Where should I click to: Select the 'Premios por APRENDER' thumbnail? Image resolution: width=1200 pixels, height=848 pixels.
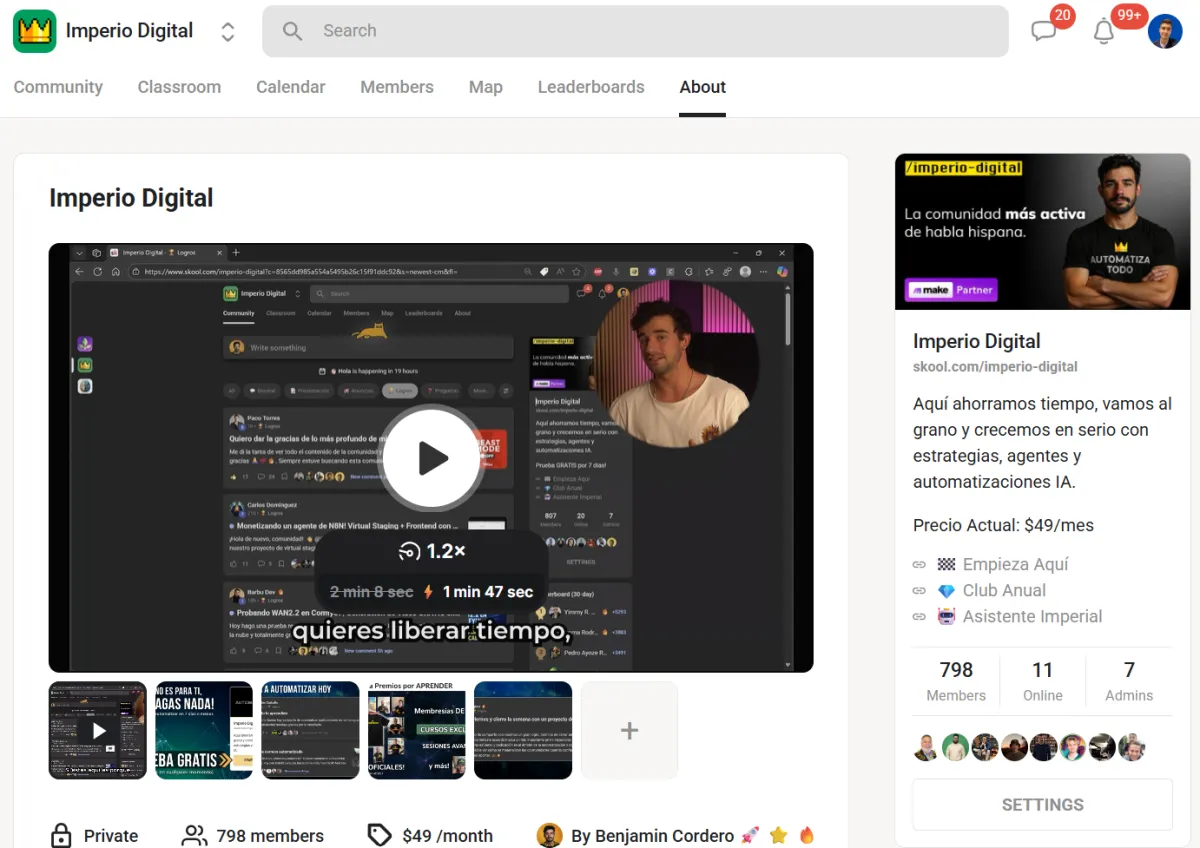(x=417, y=730)
